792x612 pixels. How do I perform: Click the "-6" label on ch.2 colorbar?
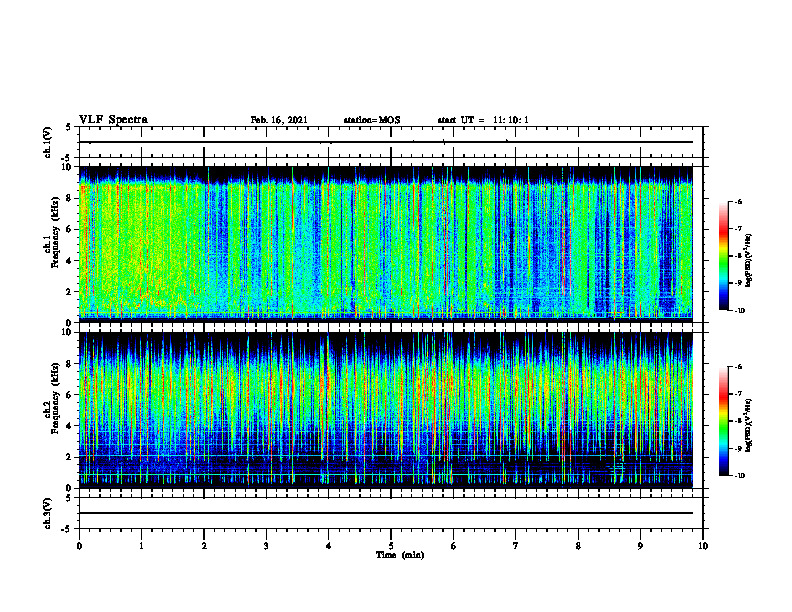pos(738,367)
